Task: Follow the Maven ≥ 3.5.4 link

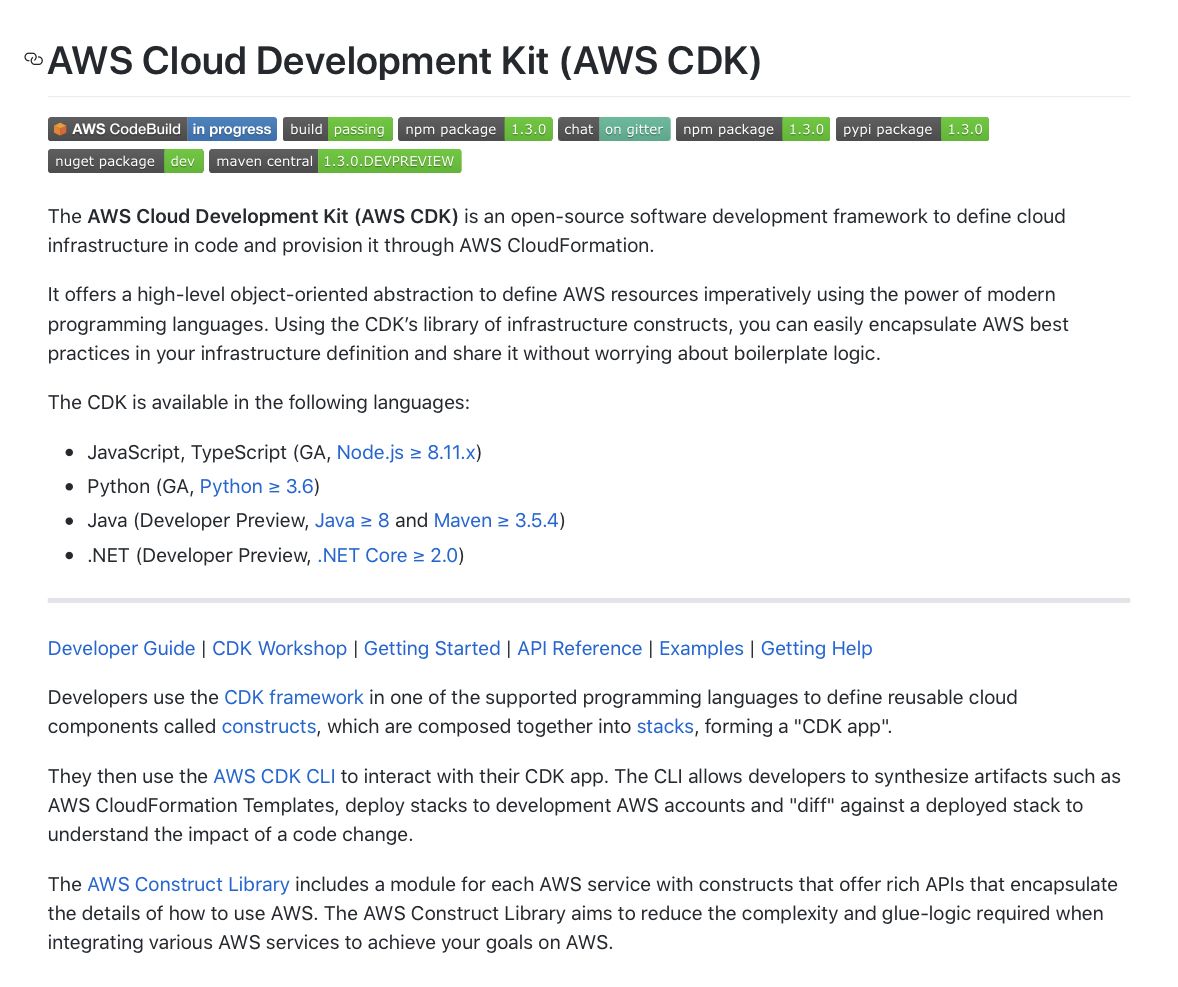Action: (496, 521)
